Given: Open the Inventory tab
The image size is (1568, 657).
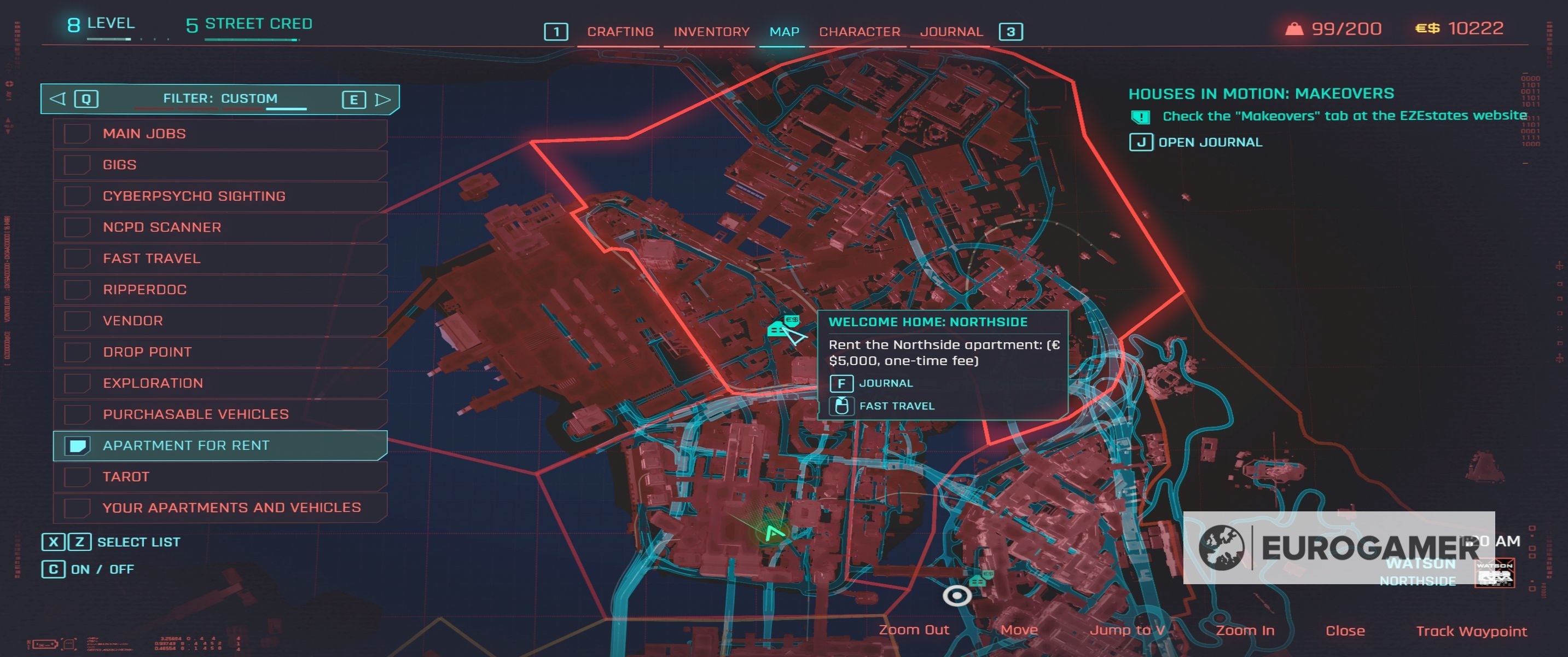Looking at the screenshot, I should pos(711,32).
